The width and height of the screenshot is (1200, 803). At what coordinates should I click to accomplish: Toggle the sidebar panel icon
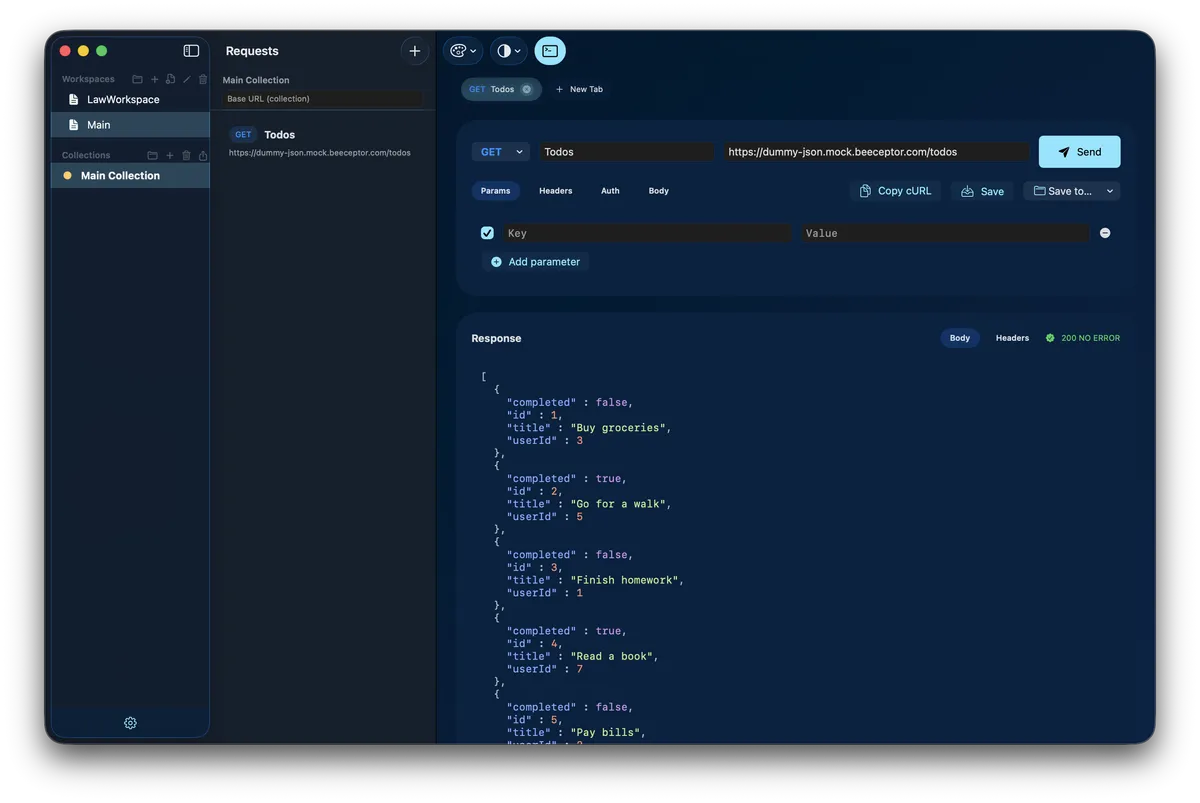tap(191, 51)
